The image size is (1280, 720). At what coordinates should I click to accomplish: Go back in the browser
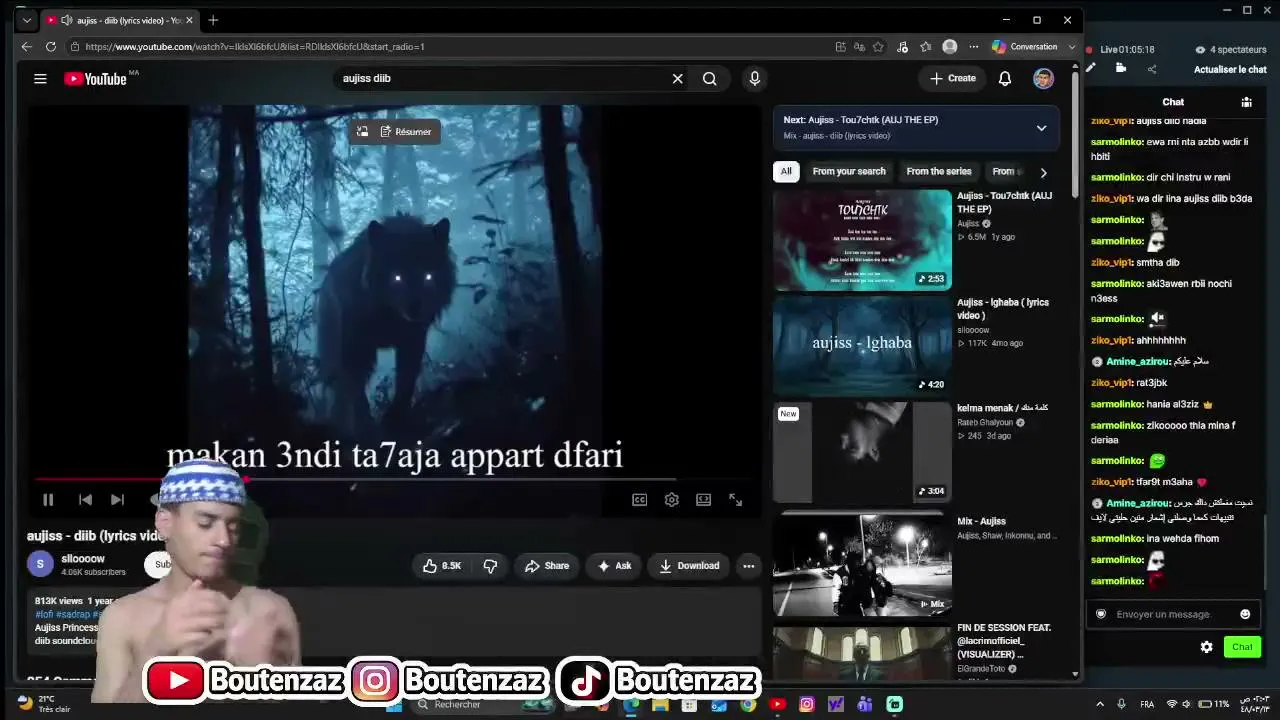pos(27,47)
